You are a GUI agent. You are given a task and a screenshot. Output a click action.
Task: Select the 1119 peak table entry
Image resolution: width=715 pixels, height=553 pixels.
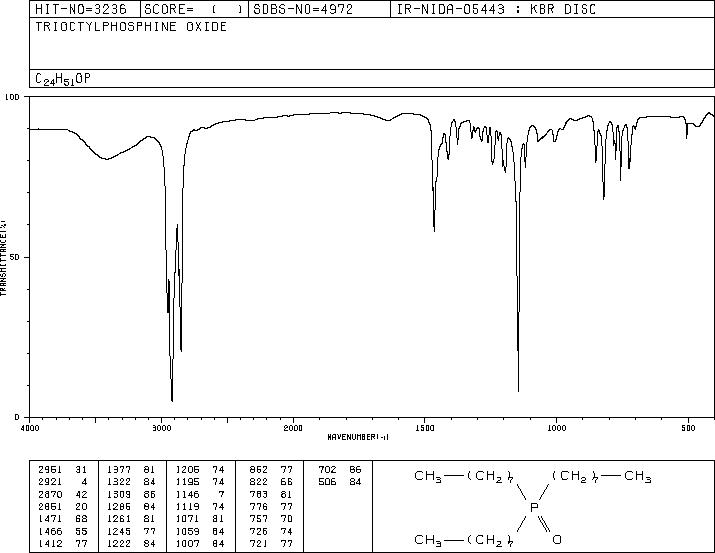[187, 506]
